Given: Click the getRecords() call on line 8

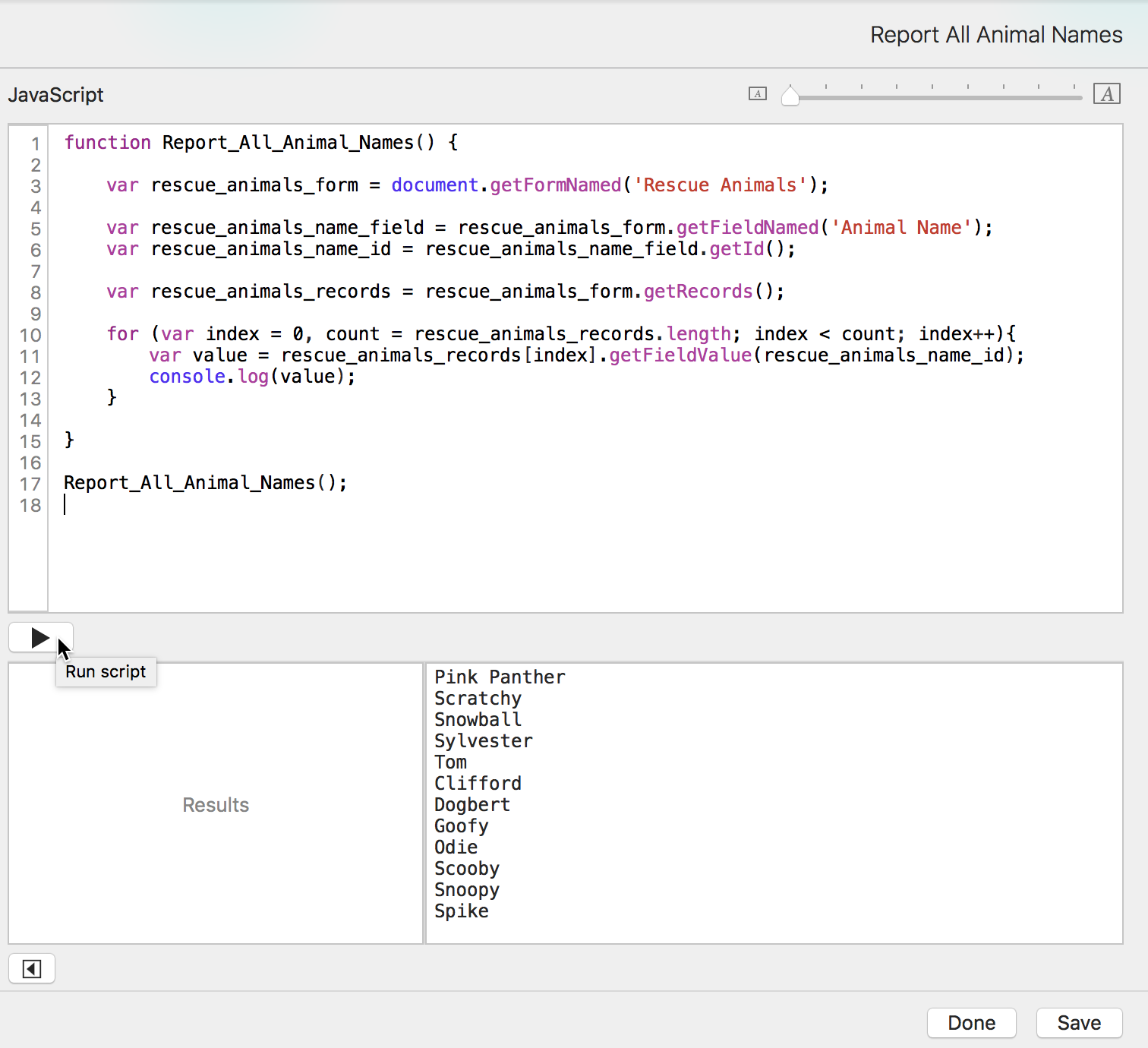Looking at the screenshot, I should pyautogui.click(x=713, y=292).
